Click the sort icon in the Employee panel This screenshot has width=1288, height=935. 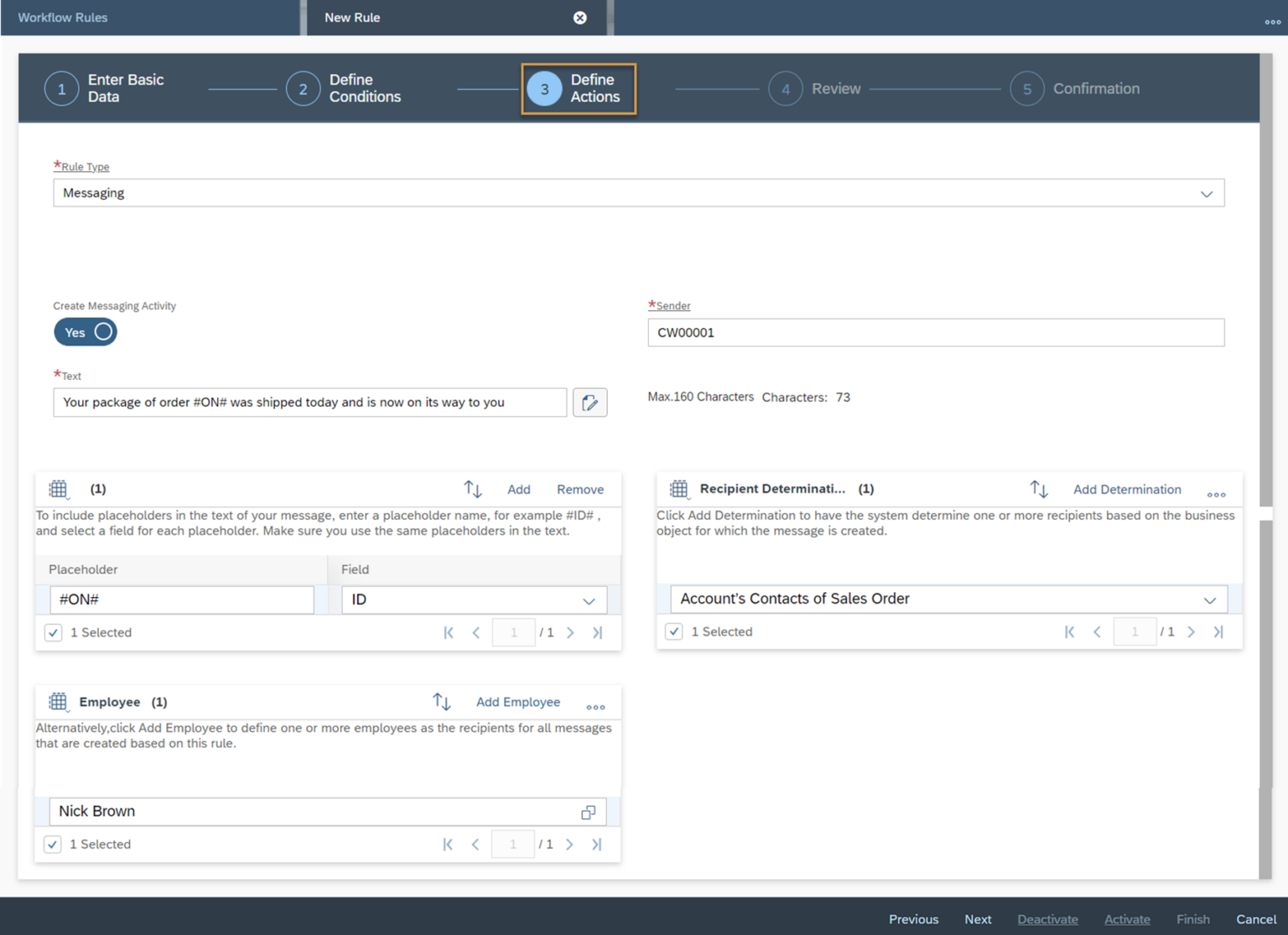tap(442, 702)
